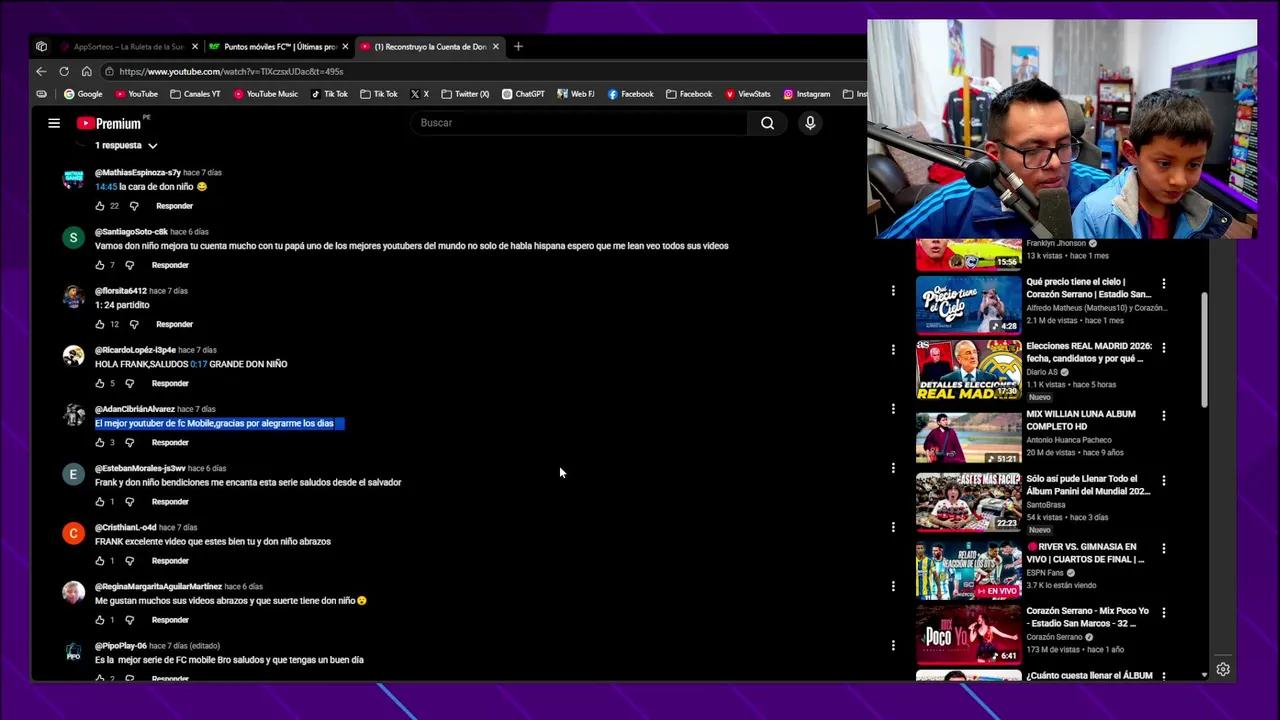
Task: Reply to EstebanMorales-js3wv comment
Action: pos(170,501)
